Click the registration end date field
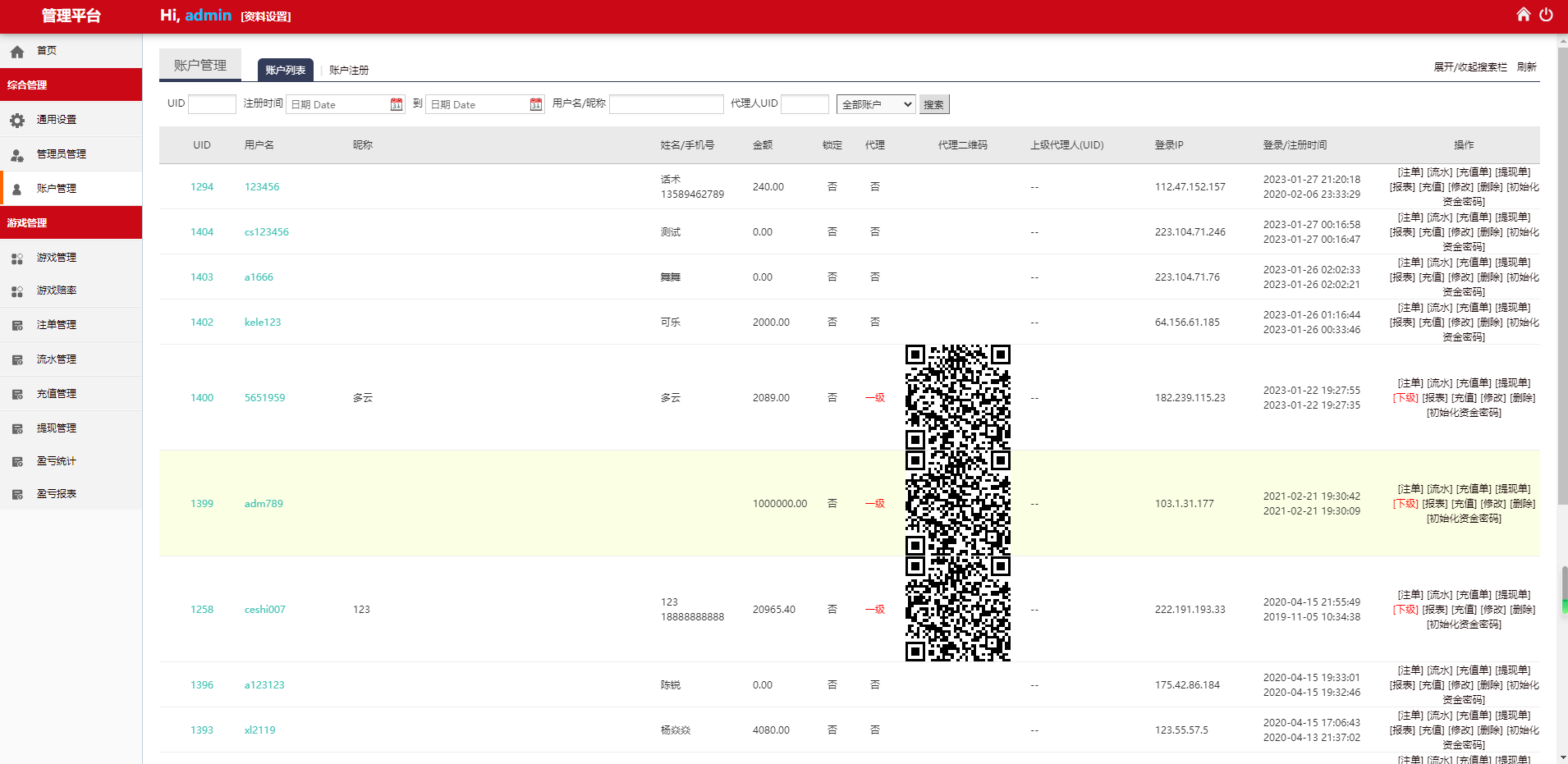Image resolution: width=1568 pixels, height=764 pixels. coord(485,104)
